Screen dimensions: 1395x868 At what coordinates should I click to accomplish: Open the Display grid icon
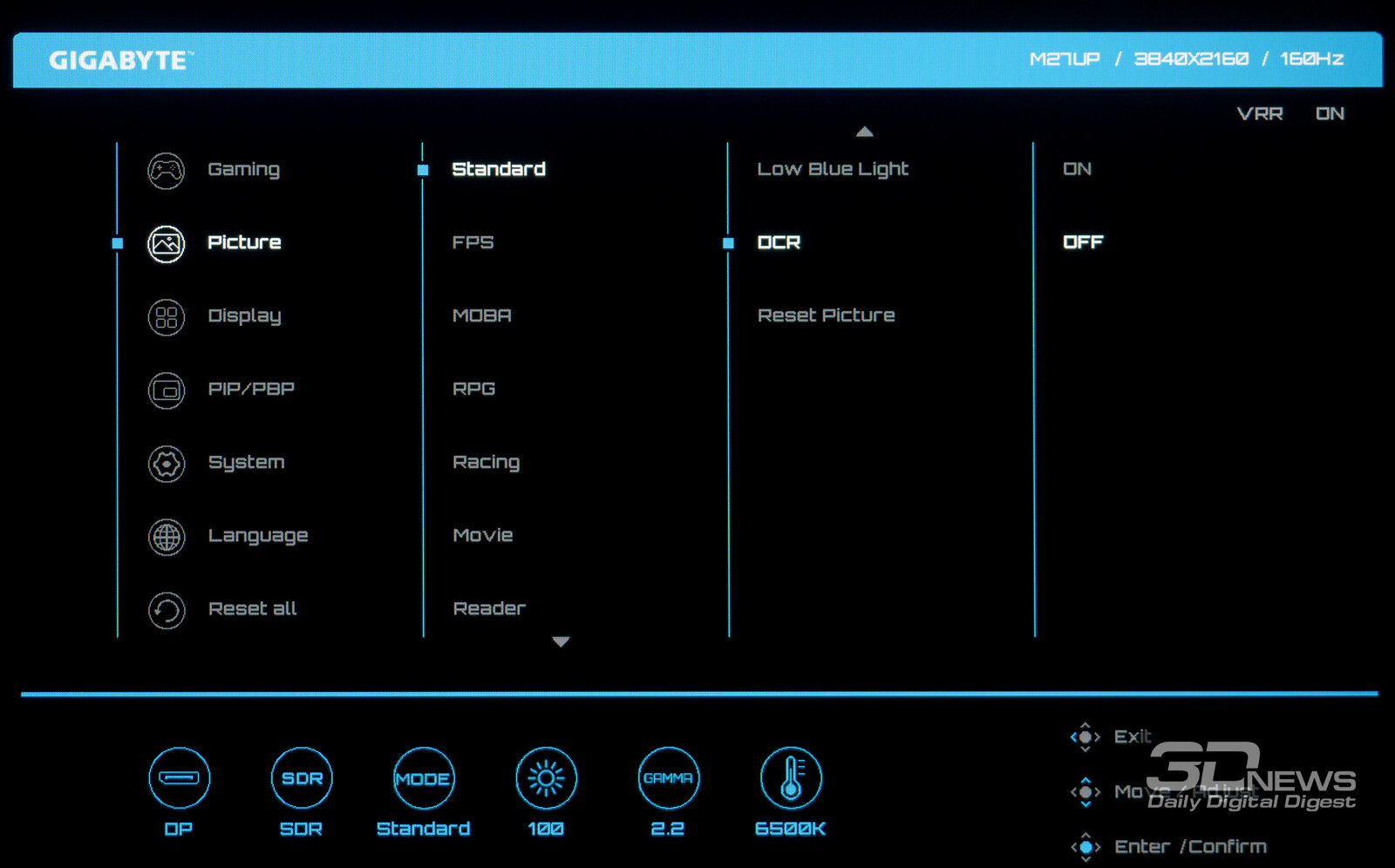[x=166, y=317]
